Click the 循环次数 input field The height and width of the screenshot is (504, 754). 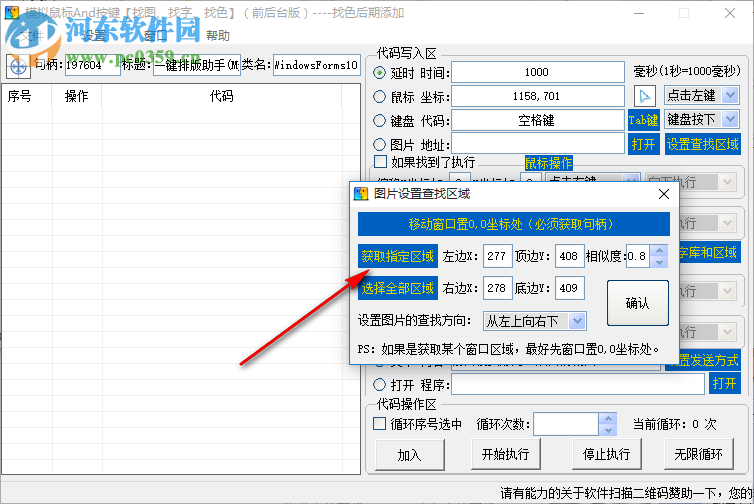[566, 424]
